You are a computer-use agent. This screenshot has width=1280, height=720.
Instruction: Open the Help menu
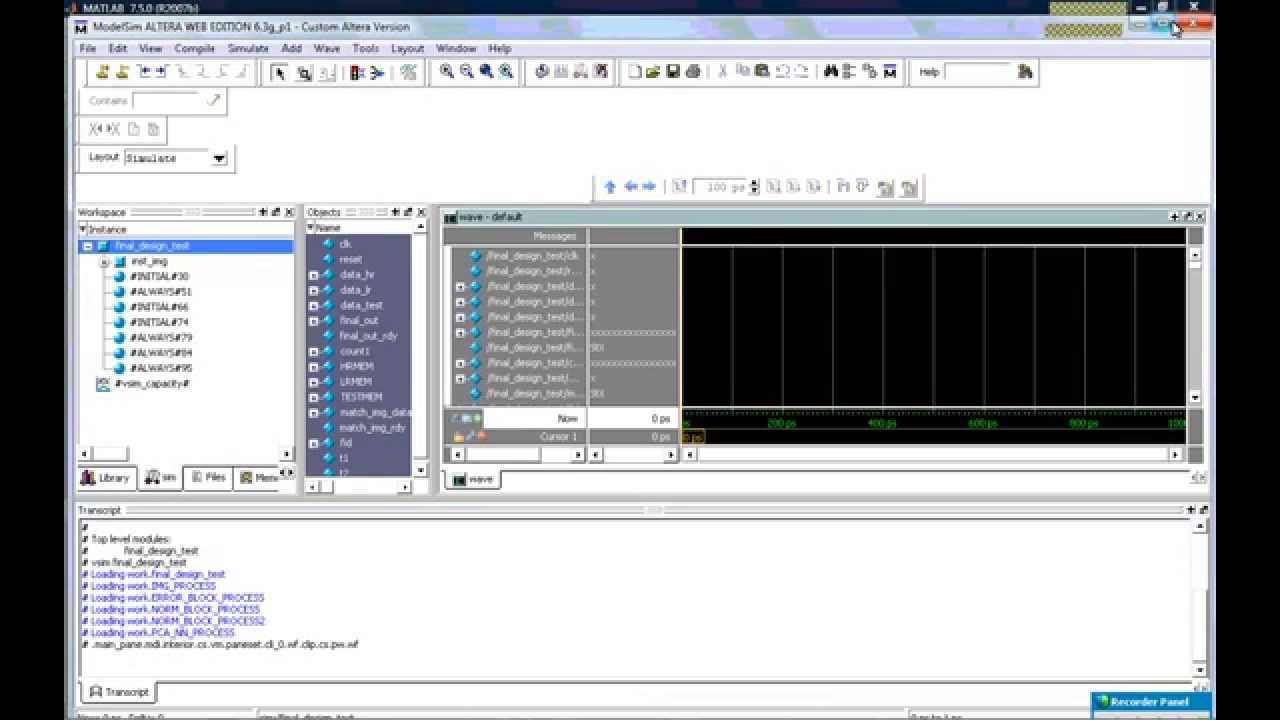[499, 48]
